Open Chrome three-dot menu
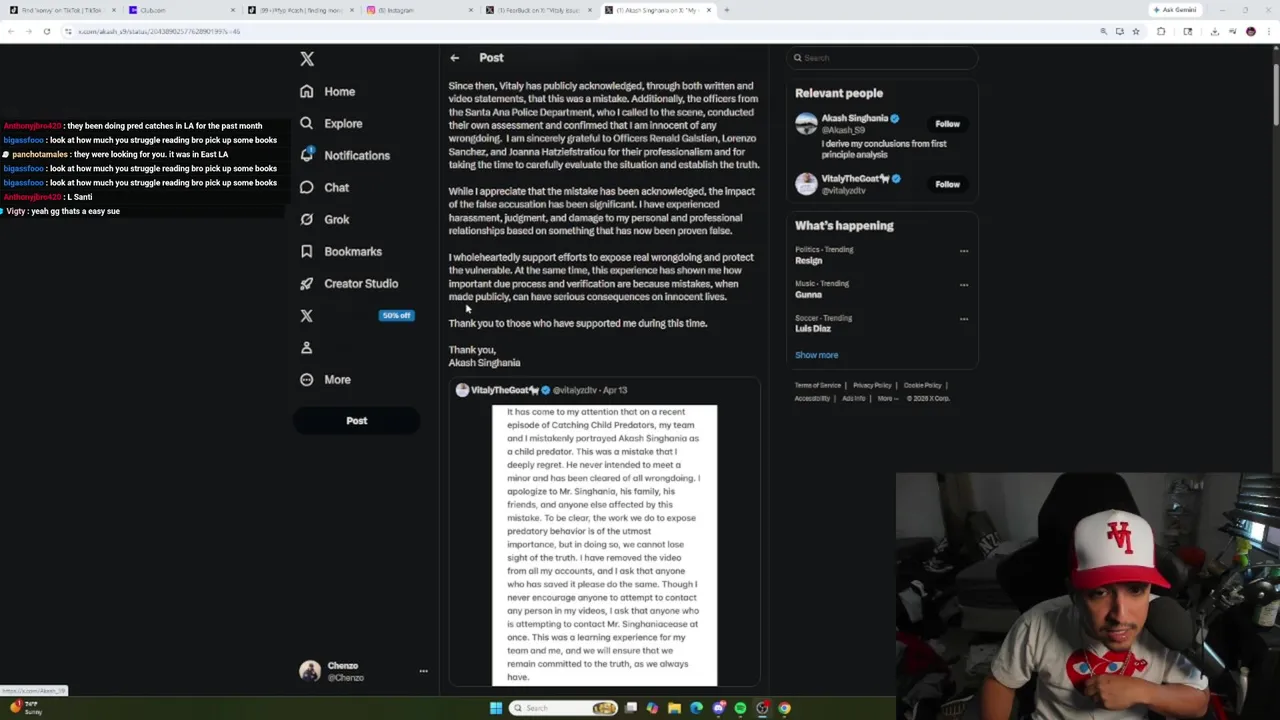 click(x=1269, y=31)
